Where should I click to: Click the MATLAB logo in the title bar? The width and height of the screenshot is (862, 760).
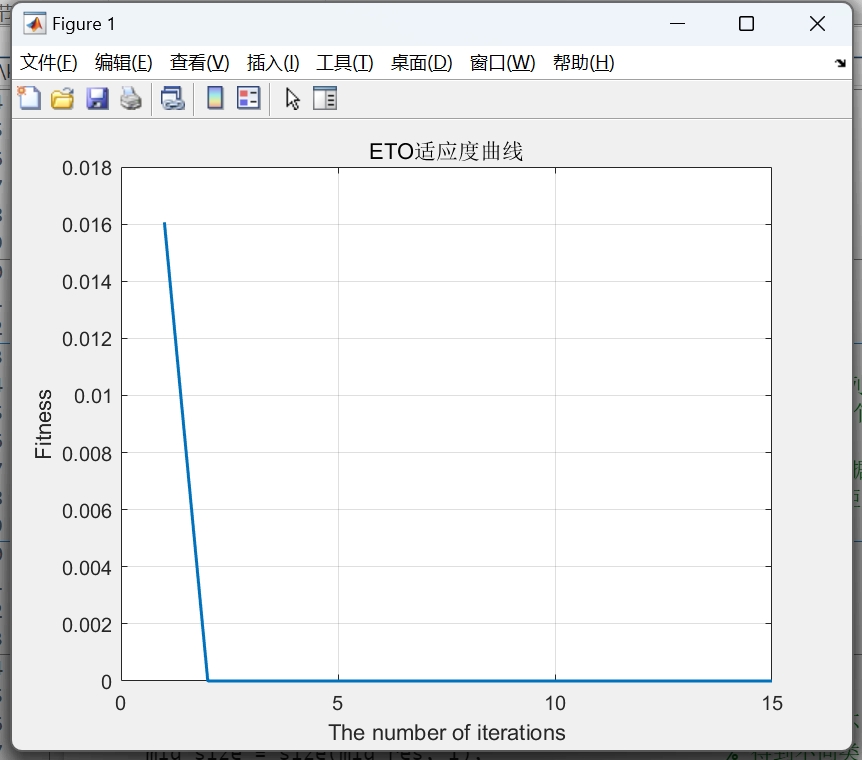click(x=36, y=22)
